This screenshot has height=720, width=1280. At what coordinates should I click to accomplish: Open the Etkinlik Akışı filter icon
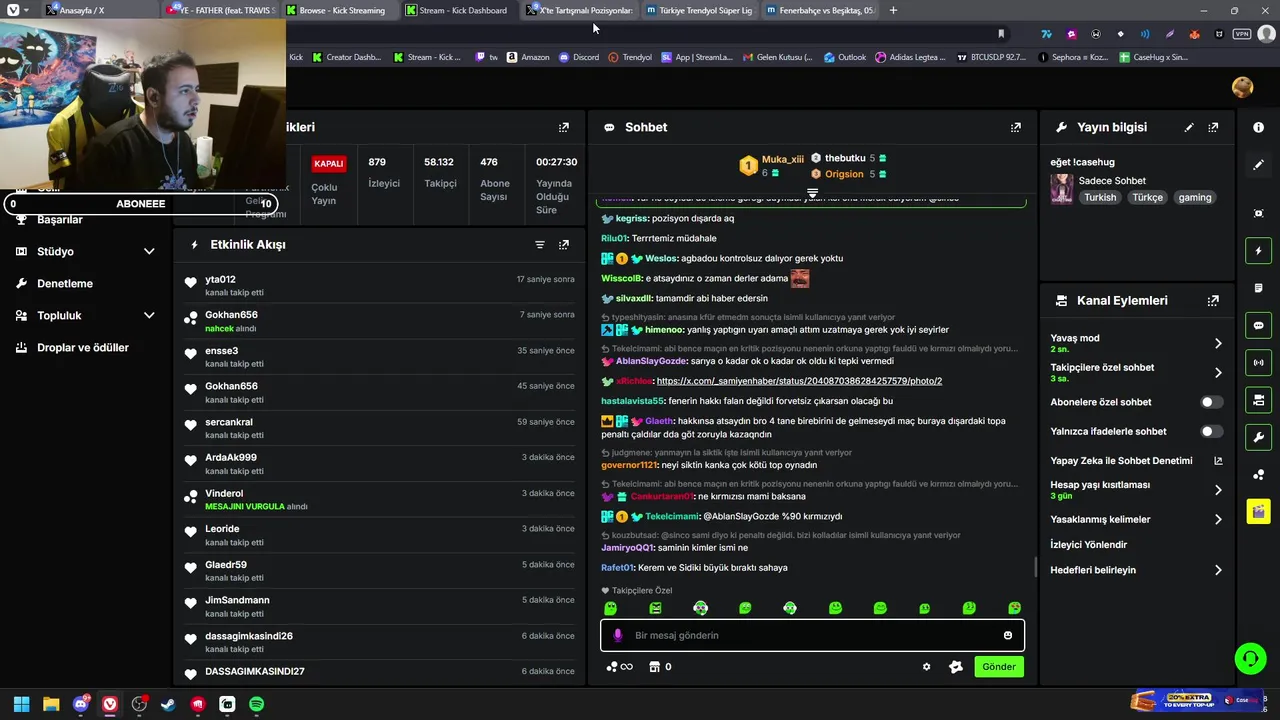(x=540, y=244)
